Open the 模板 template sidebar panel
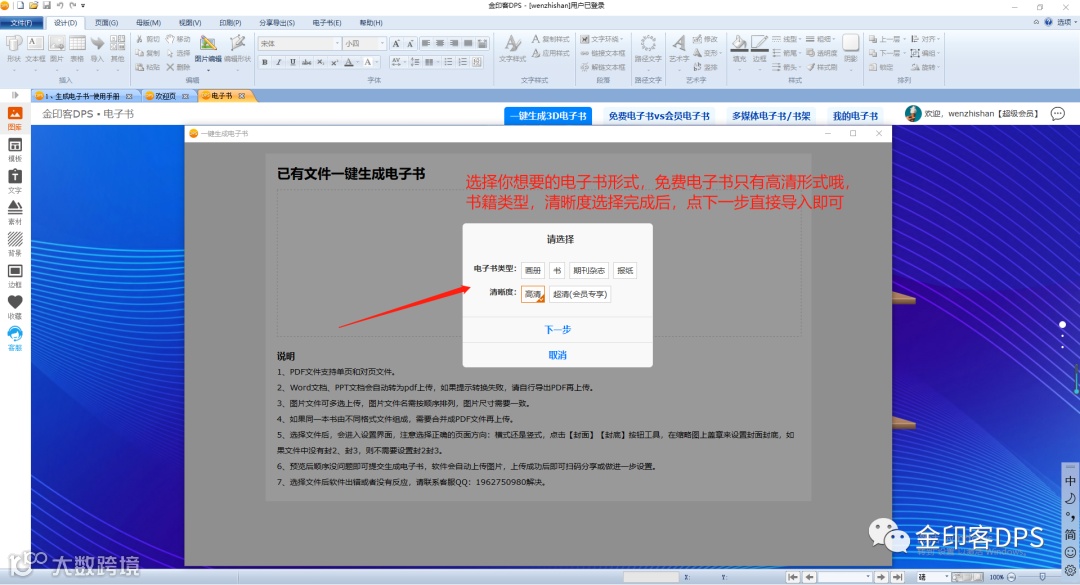Viewport: 1080px width, 585px height. [x=14, y=150]
